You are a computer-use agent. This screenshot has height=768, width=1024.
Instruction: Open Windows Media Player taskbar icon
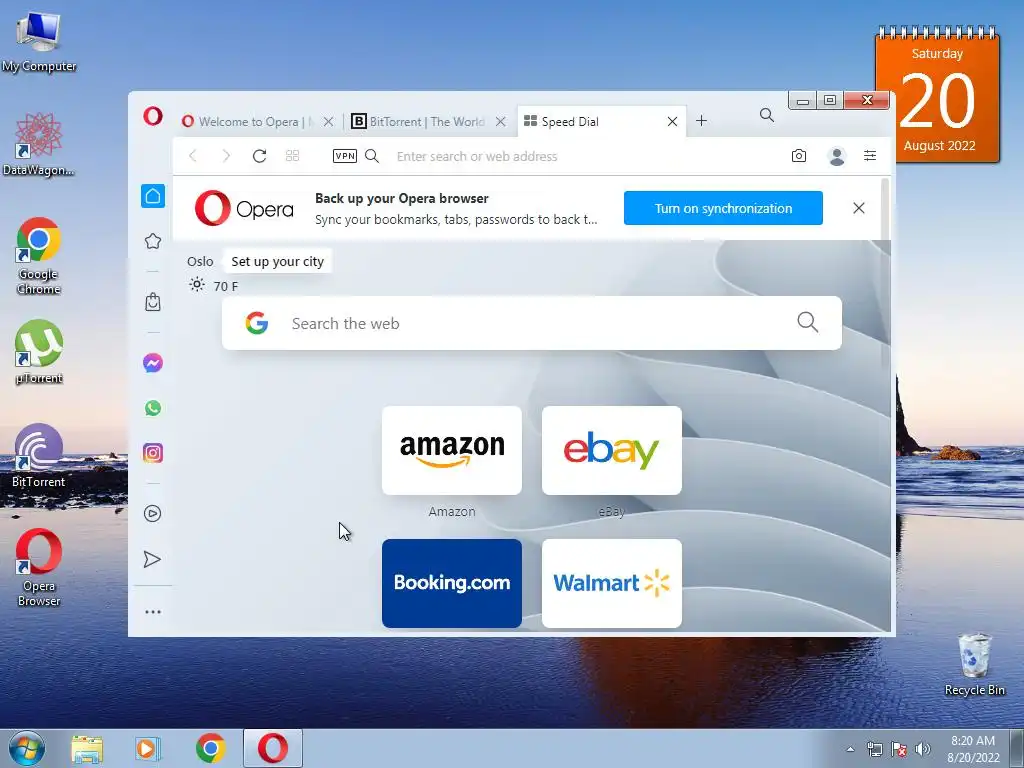pos(148,748)
